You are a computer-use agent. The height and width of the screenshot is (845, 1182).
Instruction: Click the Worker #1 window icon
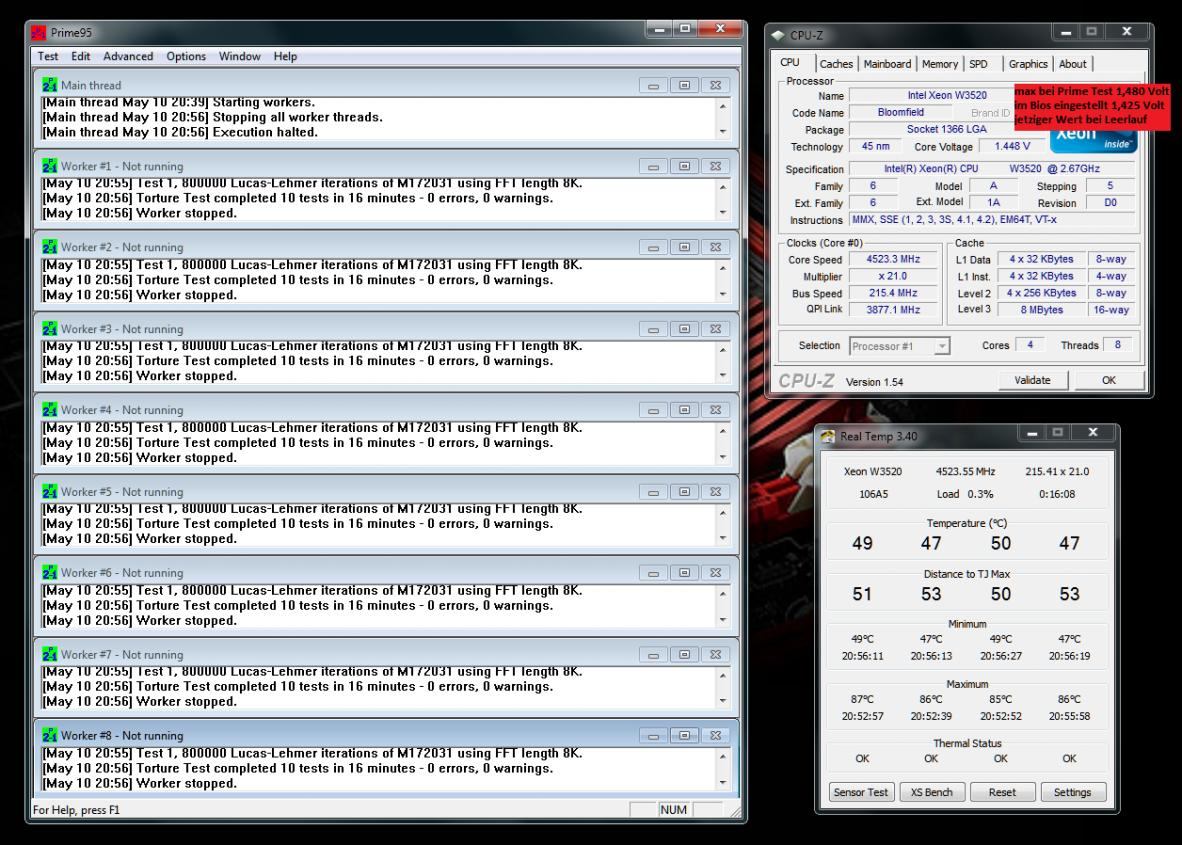pos(50,166)
